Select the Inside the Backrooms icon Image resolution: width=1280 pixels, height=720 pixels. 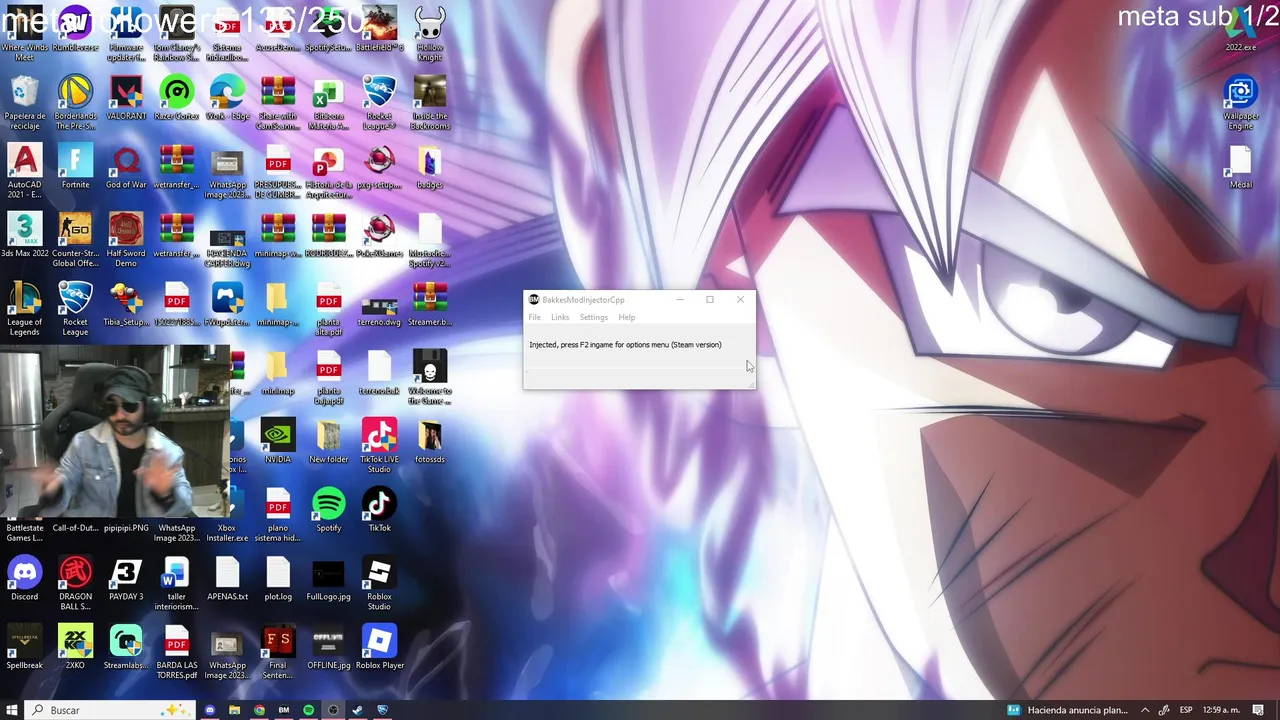tap(430, 103)
